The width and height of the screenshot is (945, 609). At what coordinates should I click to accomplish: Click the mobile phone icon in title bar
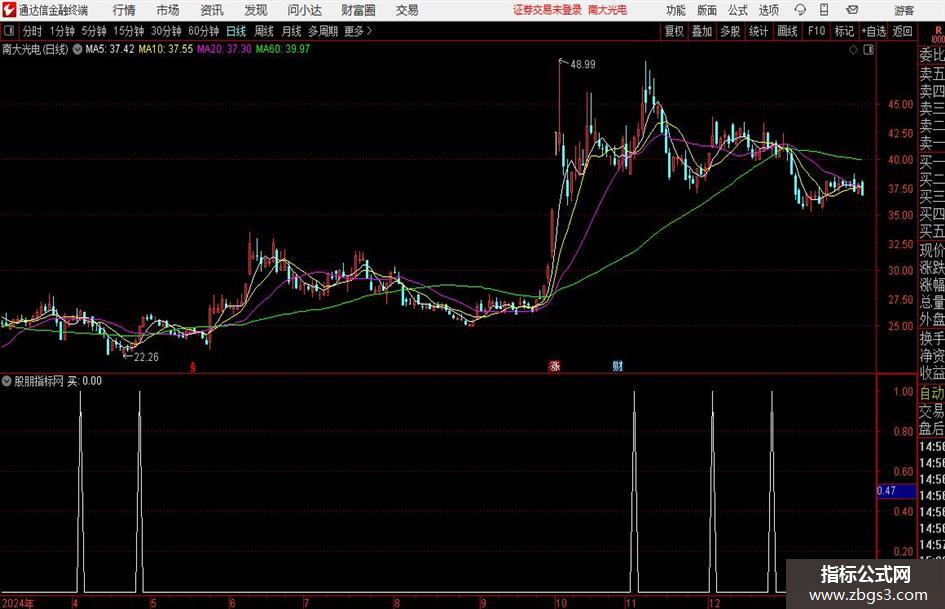coord(824,10)
